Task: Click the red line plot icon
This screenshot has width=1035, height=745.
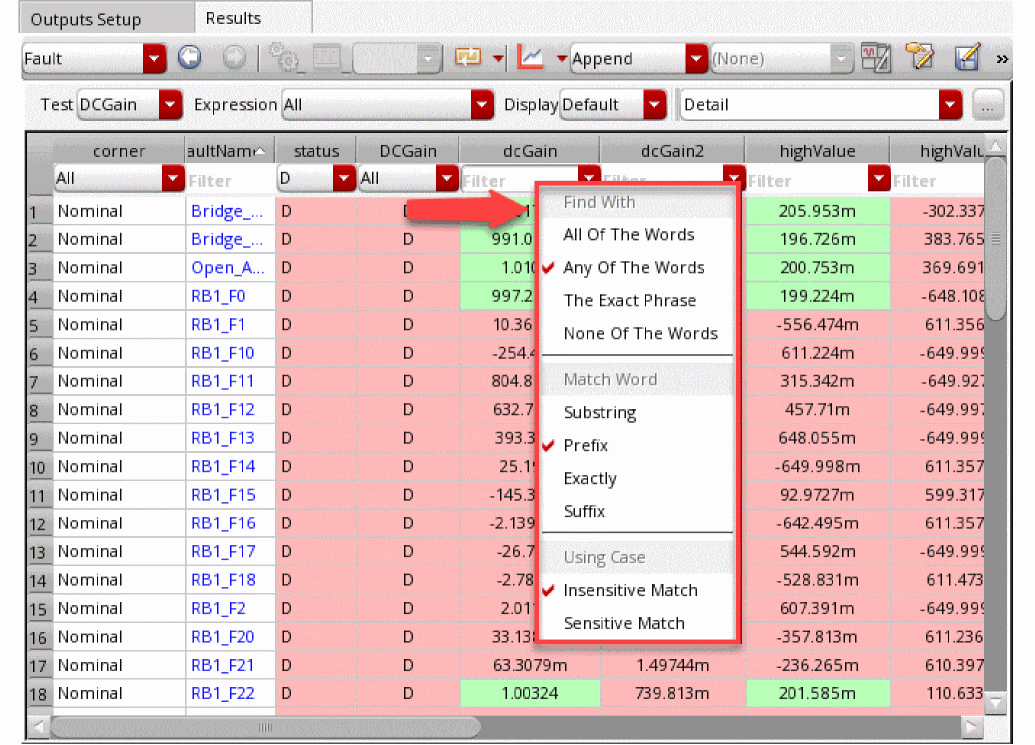Action: coord(531,59)
